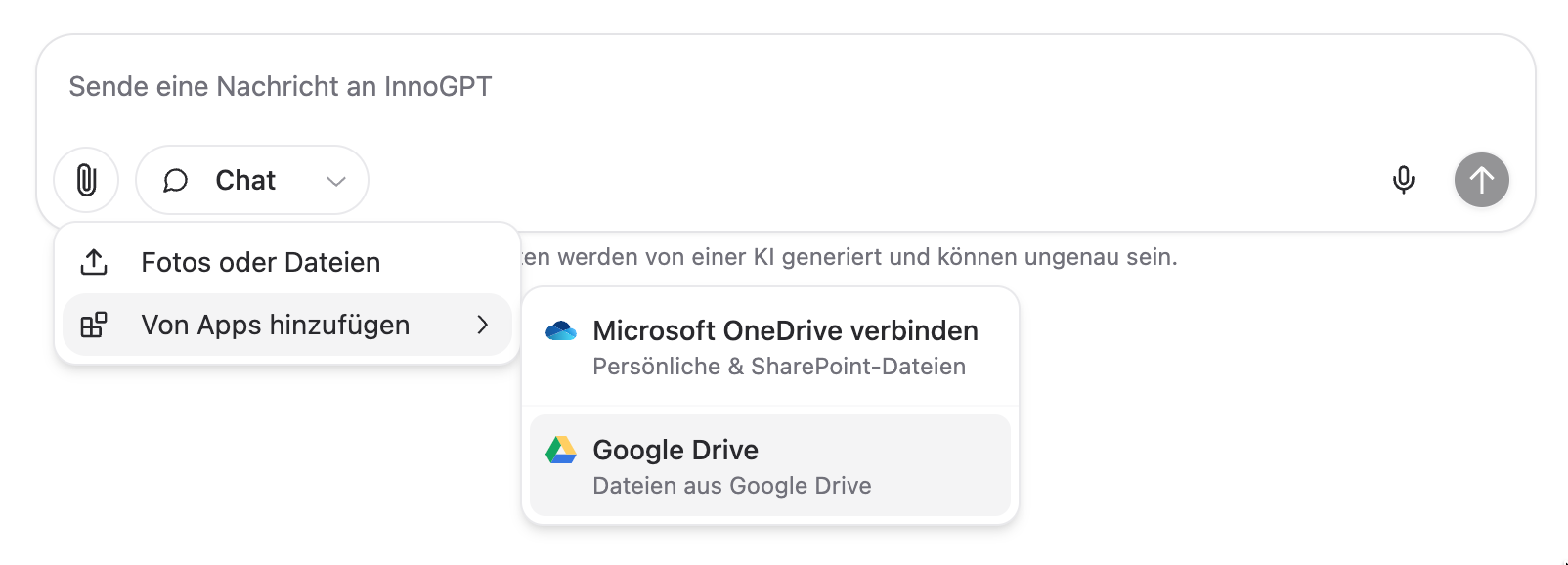The height and width of the screenshot is (565, 1568).
Task: Click the paperclip attachment icon
Action: pyautogui.click(x=86, y=180)
